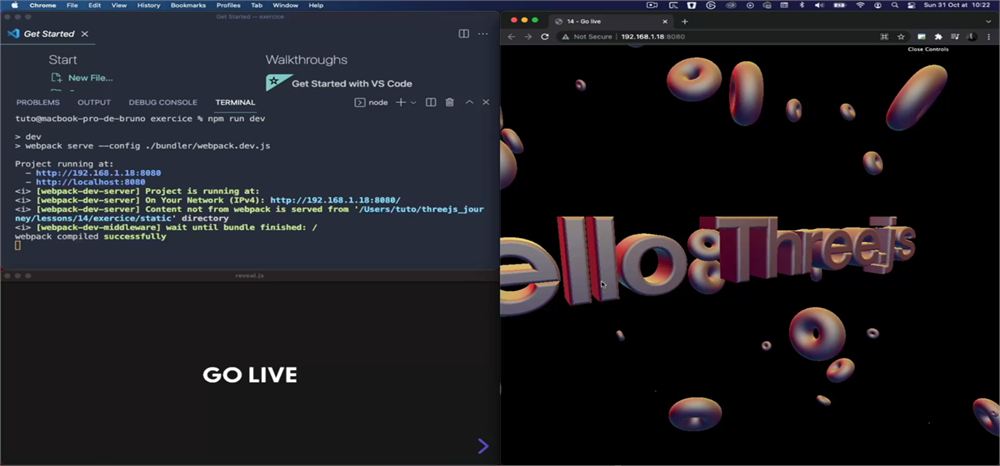Advance the slide with the purple next arrow
Screen dimensions: 1000x466
[483, 446]
